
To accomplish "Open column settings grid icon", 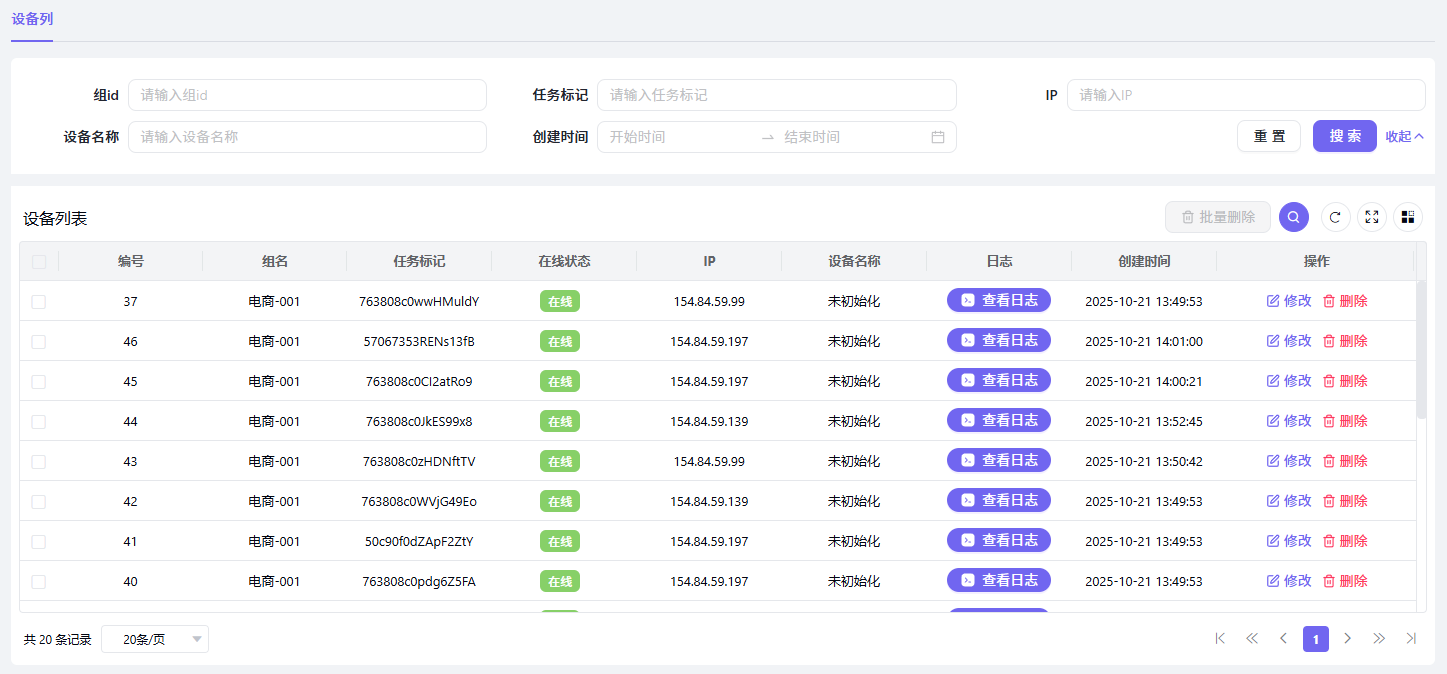I will click(1407, 217).
